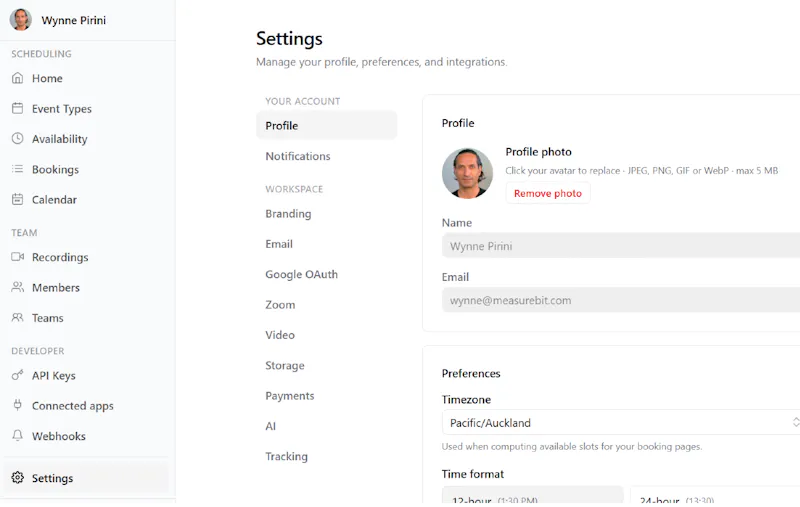This screenshot has width=800, height=507.
Task: Click the 'Profile photo' label
Action: [538, 151]
